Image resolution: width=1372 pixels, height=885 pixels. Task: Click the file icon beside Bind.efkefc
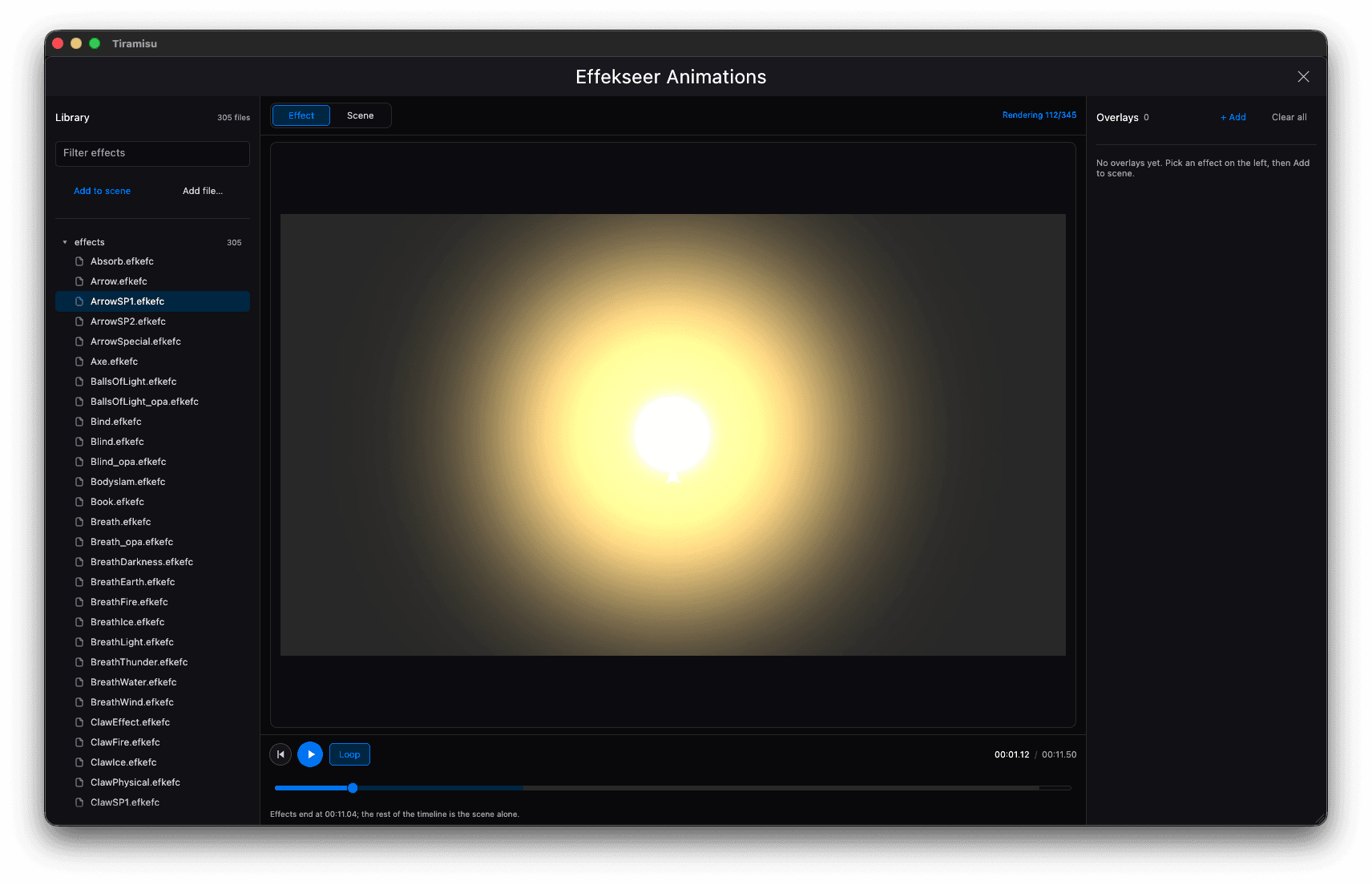tap(79, 422)
